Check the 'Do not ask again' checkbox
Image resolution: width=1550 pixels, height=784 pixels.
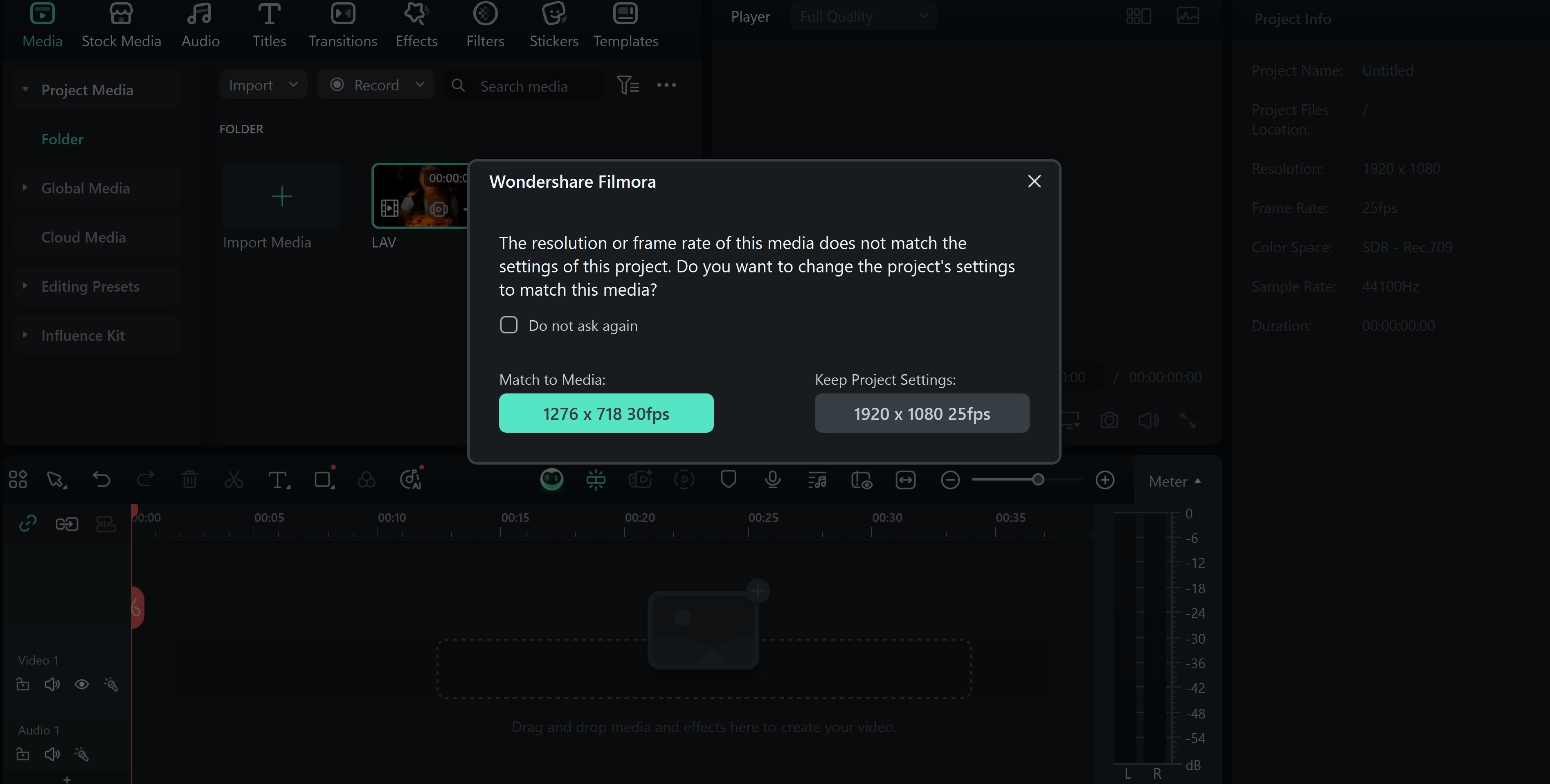point(508,325)
